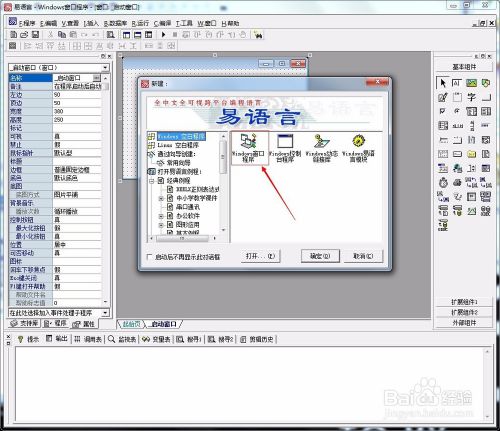Click the New file toolbar icon
Screen dimensions: 500x431
(x=13, y=34)
